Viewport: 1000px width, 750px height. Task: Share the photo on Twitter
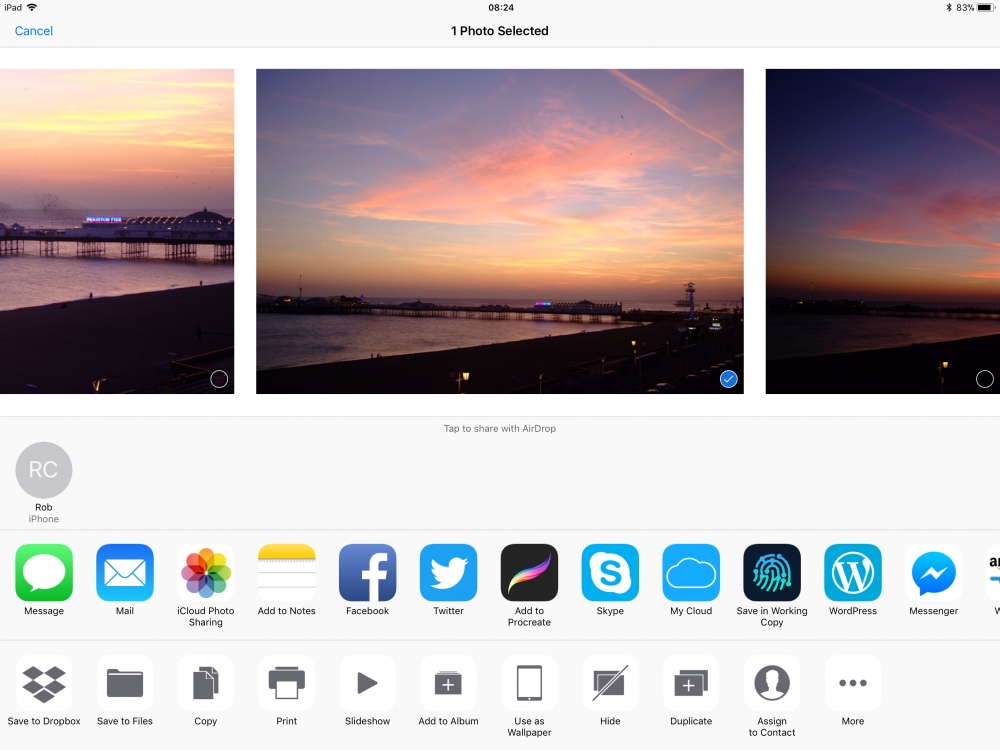pos(448,573)
